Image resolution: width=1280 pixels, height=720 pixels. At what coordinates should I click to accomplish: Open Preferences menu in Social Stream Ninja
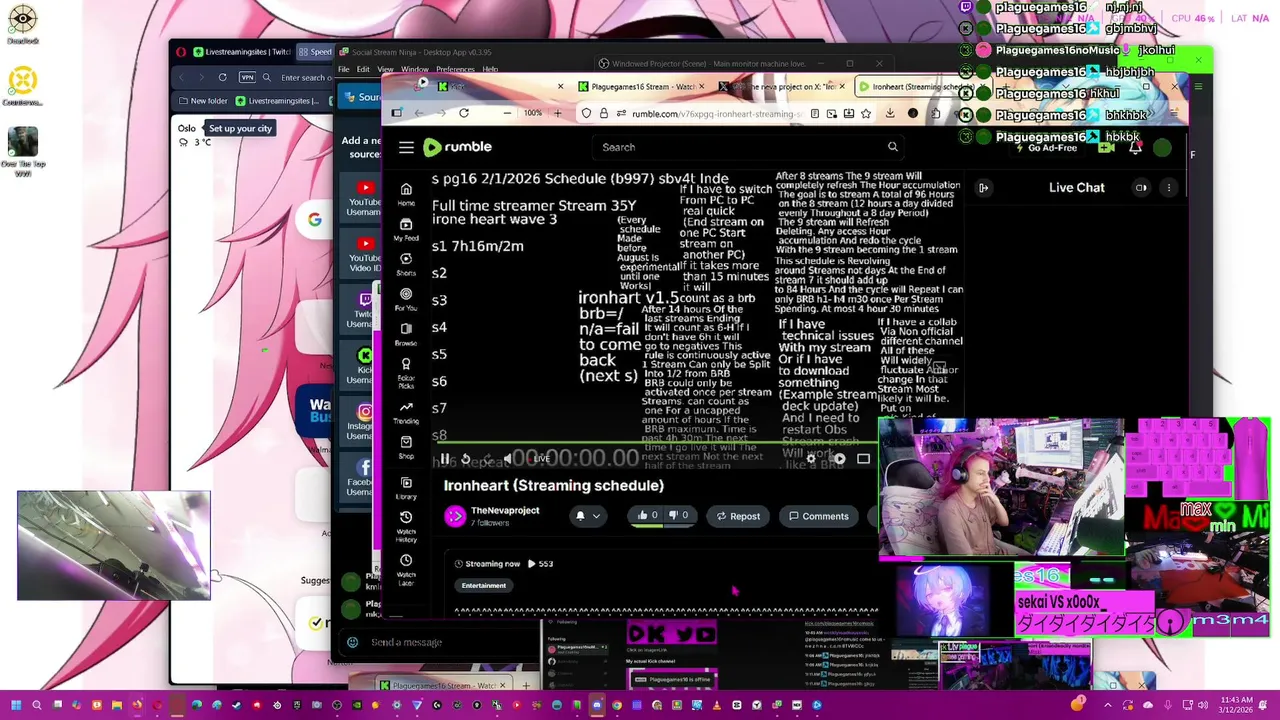[455, 69]
